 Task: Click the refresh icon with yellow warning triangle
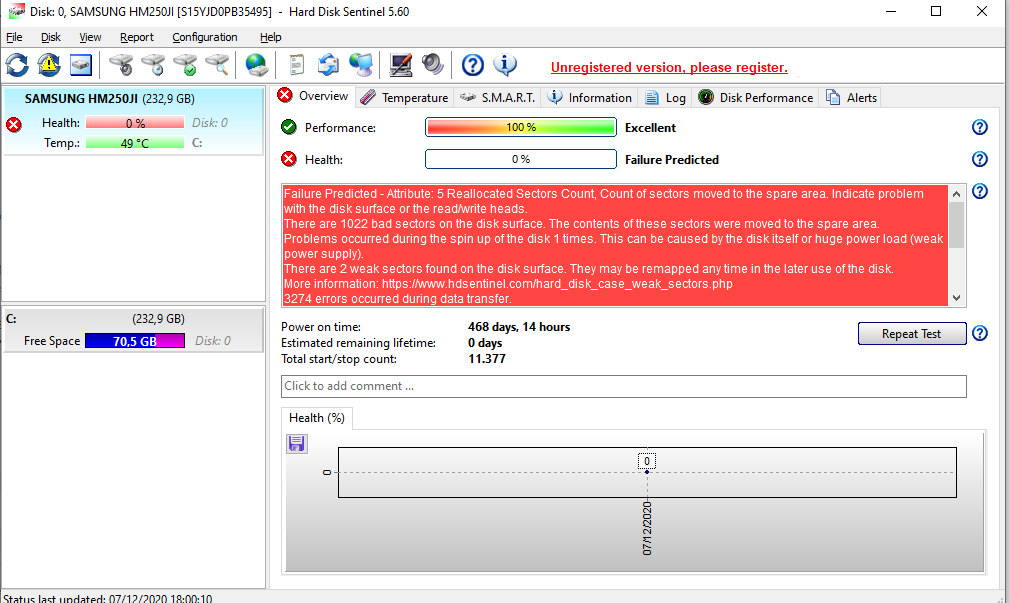click(49, 65)
